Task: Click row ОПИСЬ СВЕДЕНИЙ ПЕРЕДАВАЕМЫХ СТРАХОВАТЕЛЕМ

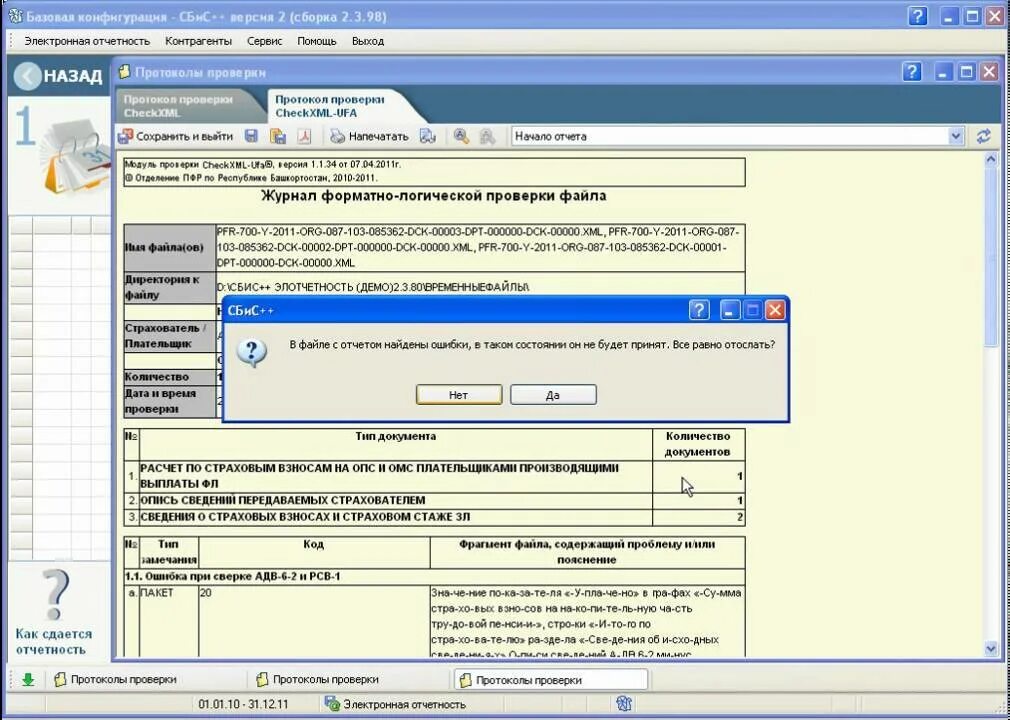Action: pos(434,500)
